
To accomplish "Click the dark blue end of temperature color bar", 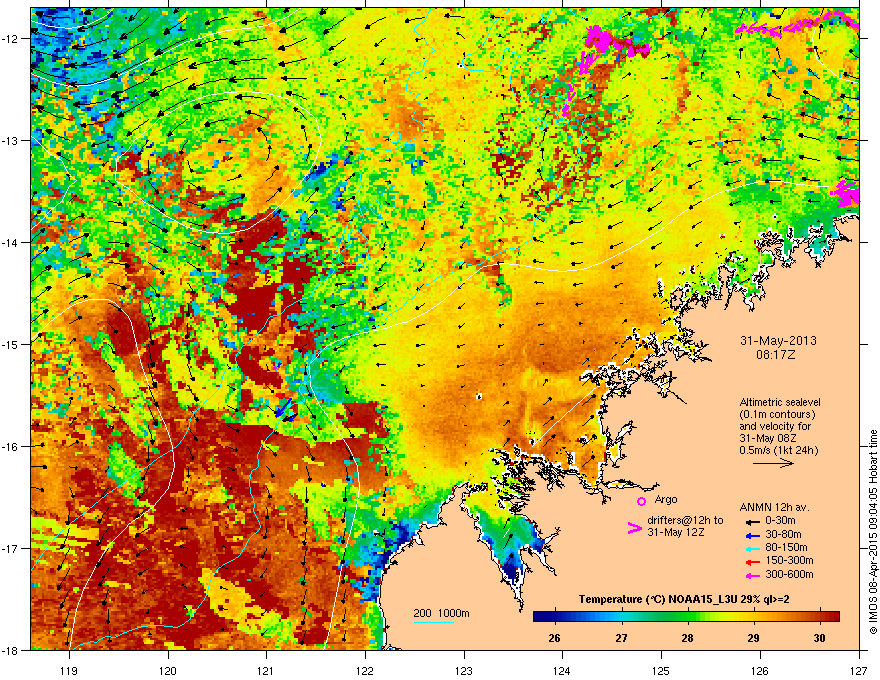I will [x=538, y=617].
